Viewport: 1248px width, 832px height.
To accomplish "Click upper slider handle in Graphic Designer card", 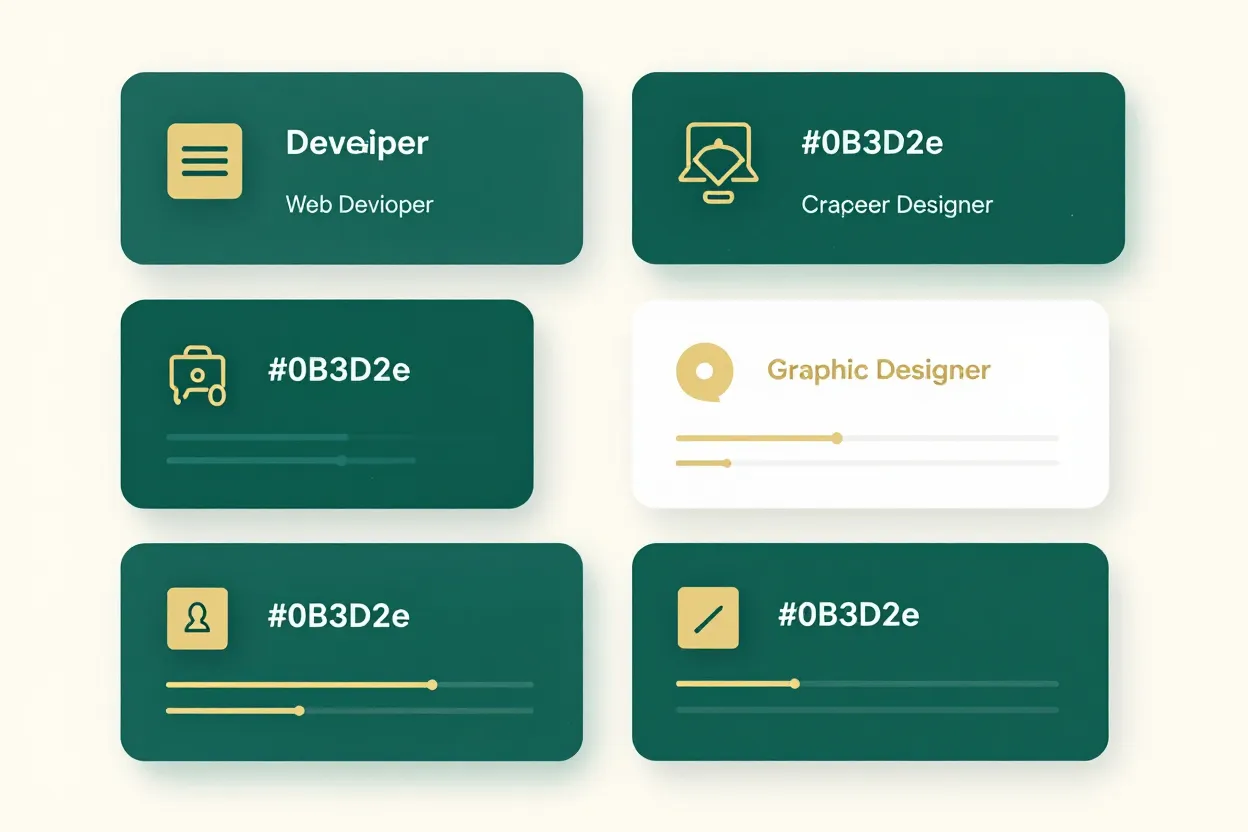I will (837, 438).
